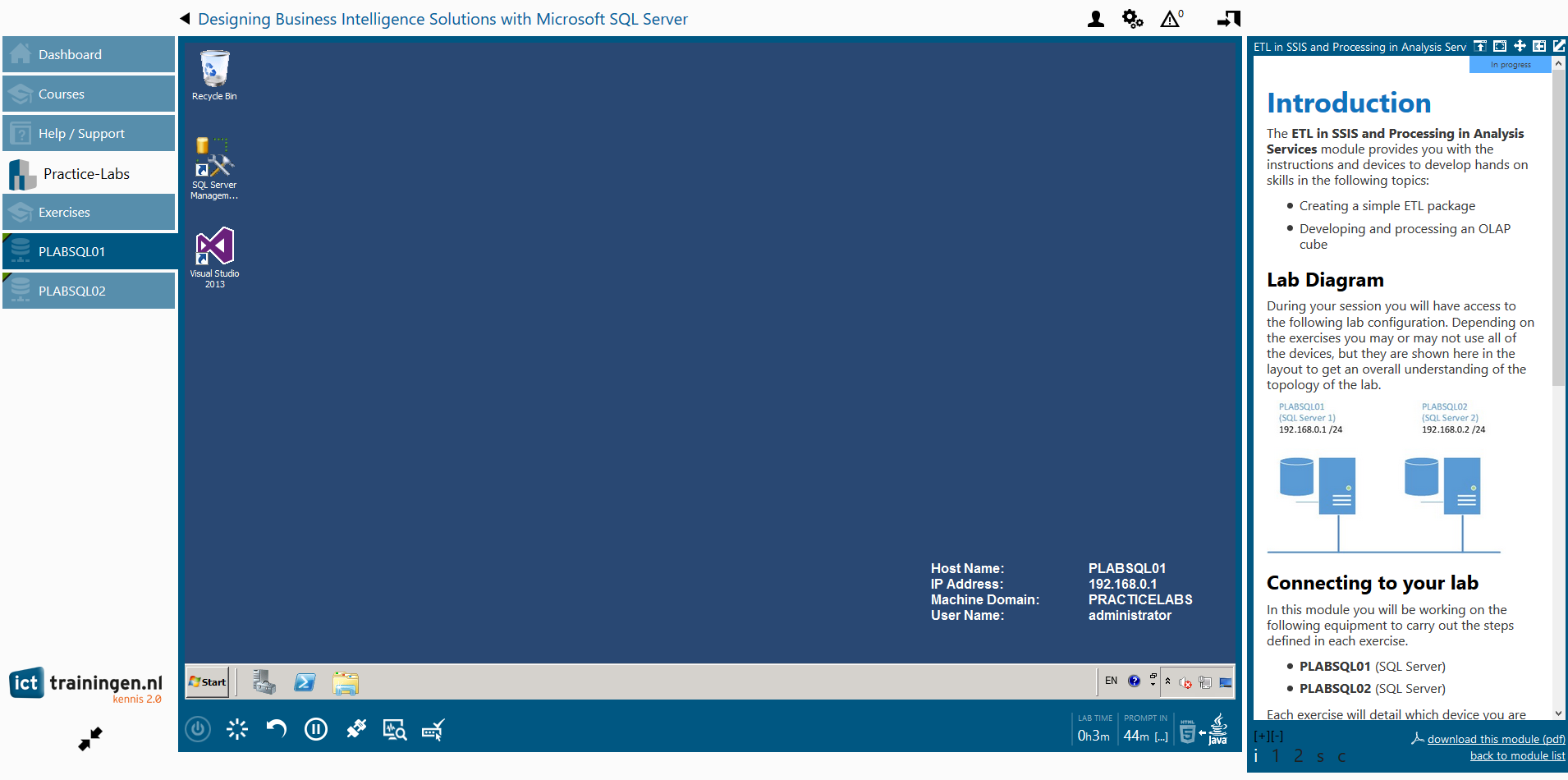Toggle the sidebar collapse arrows icon
This screenshot has height=780, width=1568.
click(x=90, y=739)
